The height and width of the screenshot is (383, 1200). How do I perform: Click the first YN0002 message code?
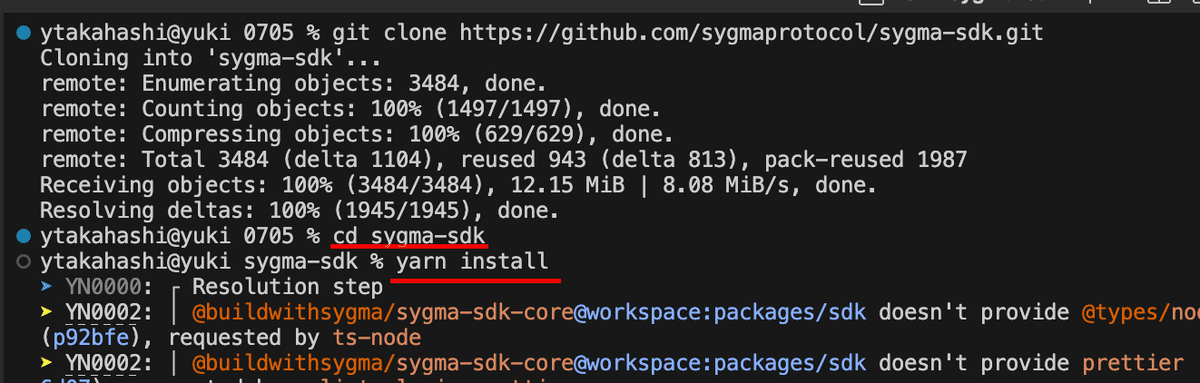pyautogui.click(x=104, y=313)
